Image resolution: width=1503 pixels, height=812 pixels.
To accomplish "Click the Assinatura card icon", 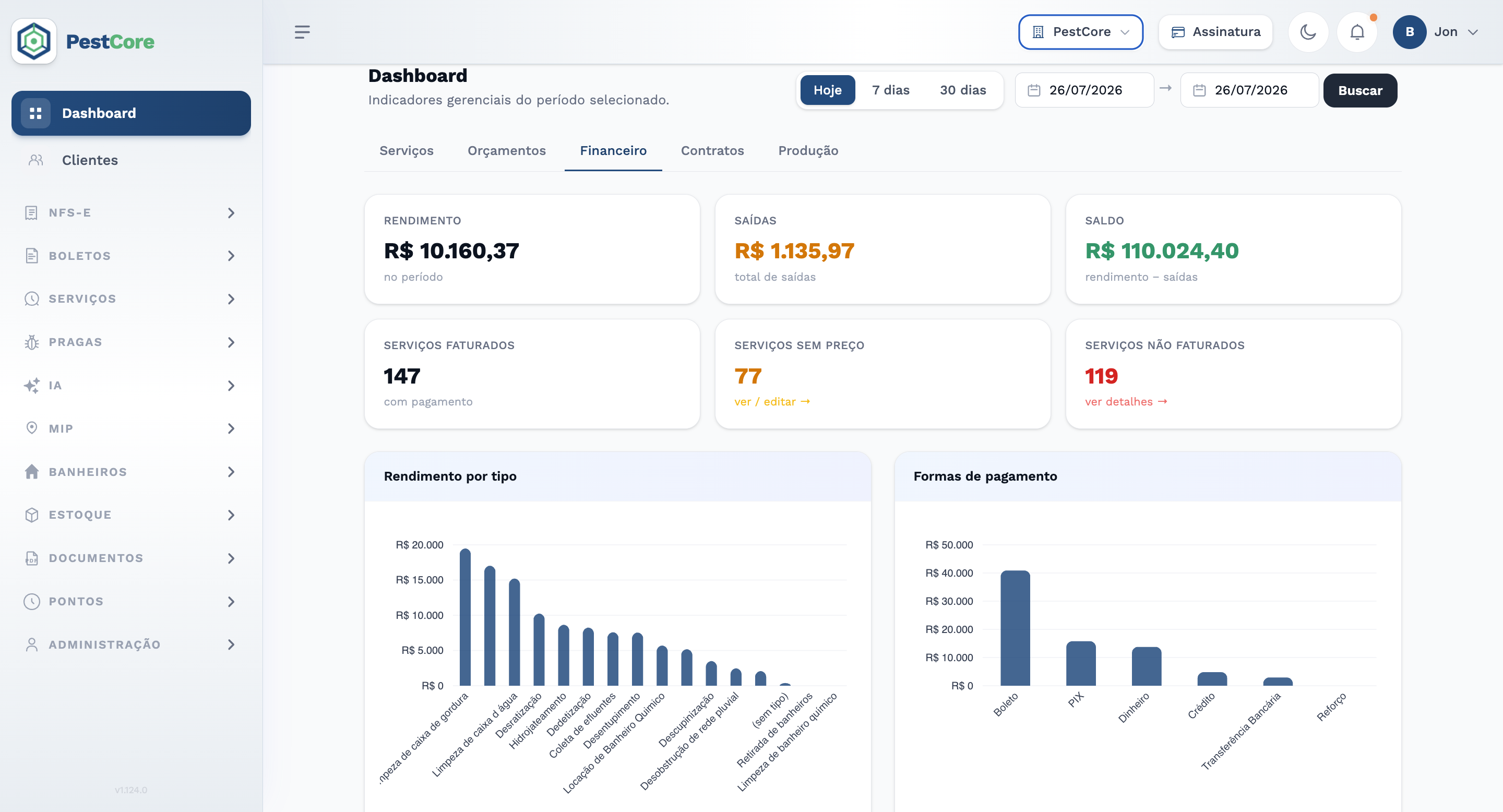I will [1178, 32].
